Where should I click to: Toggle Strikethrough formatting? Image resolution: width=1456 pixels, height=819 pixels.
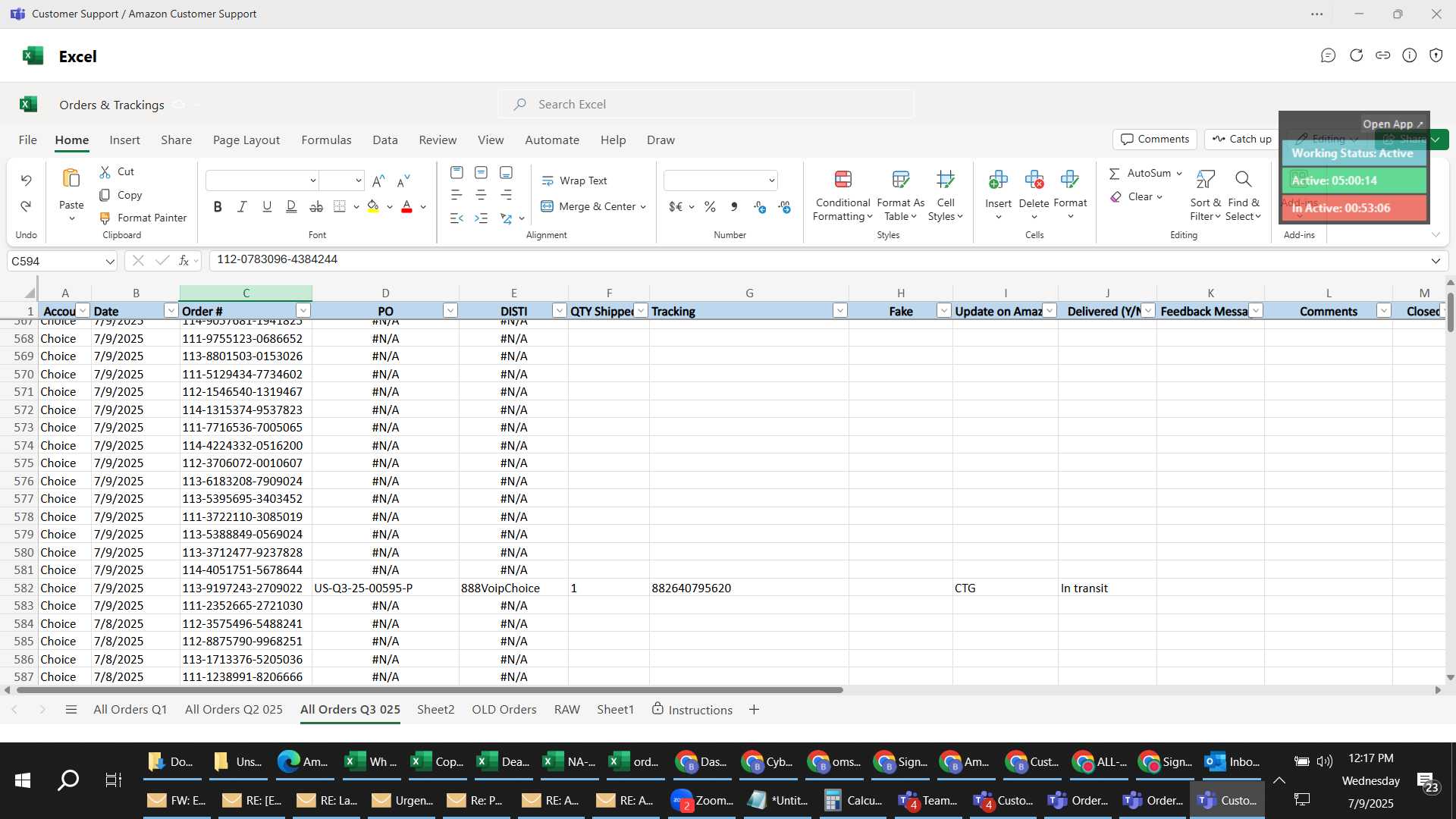click(316, 206)
